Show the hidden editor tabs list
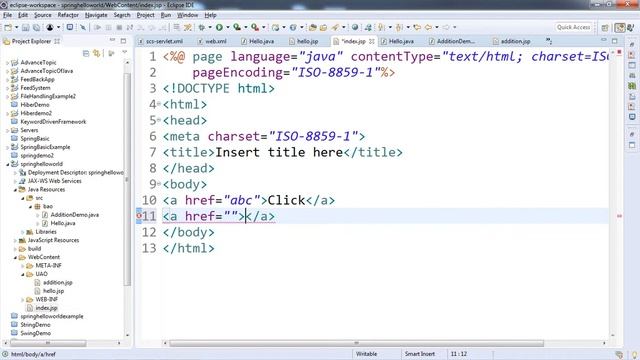640x360 pixels. coord(549,41)
